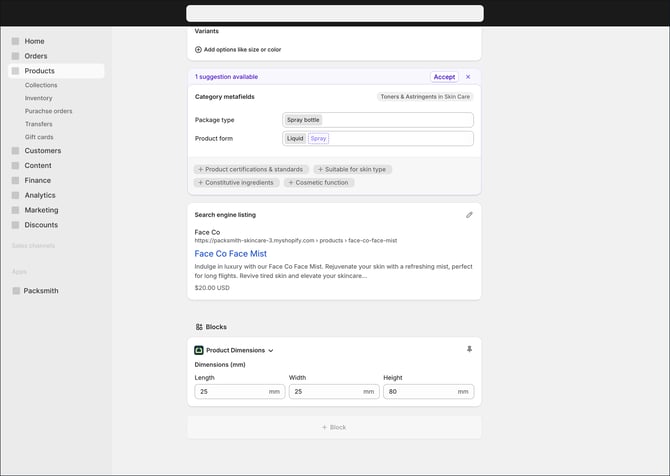Click the Packsmith app icon in the sidebar

click(x=15, y=290)
